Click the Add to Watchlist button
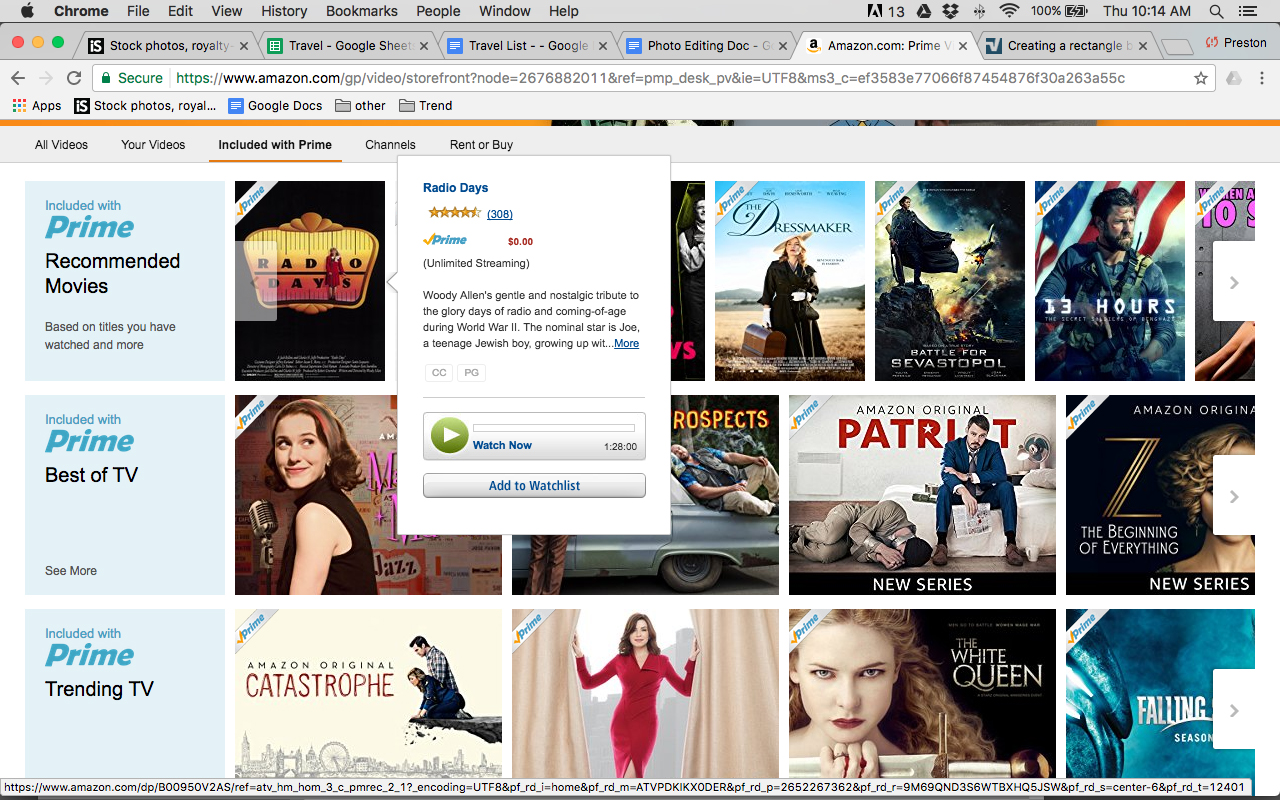The width and height of the screenshot is (1280, 800). [534, 485]
